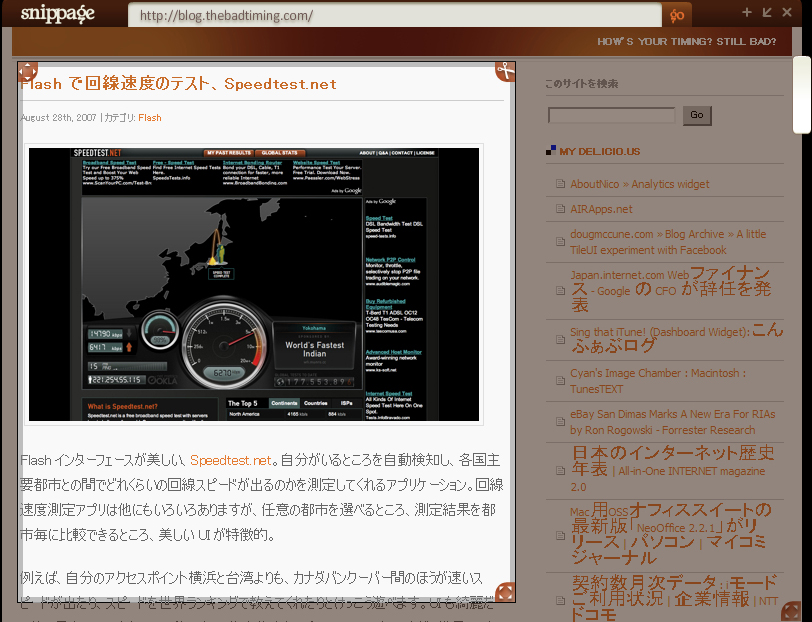Follow the orange Speedtest.net link in the paragraph
This screenshot has width=812, height=622.
231,460
